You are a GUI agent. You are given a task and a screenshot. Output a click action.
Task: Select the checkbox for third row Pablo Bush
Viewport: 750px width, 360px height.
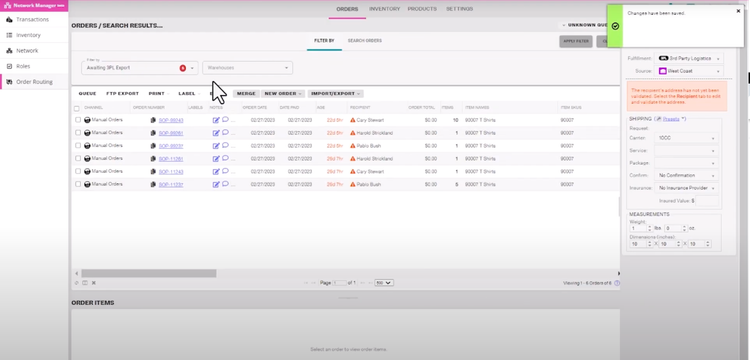78,146
